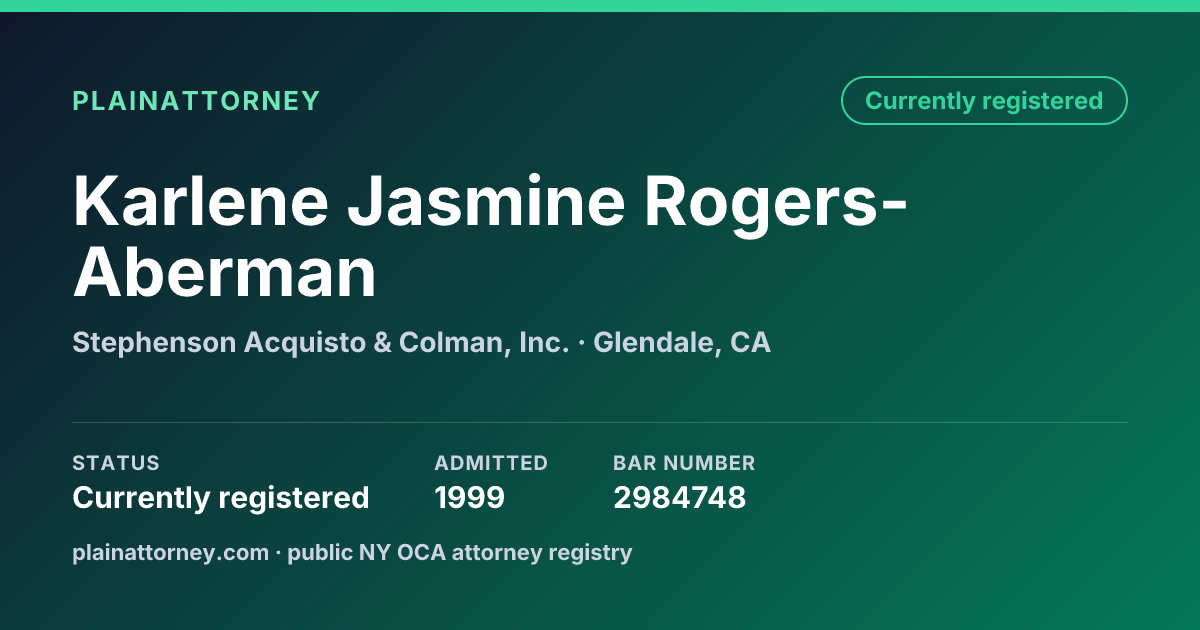Viewport: 1200px width, 630px height.
Task: Open Stephenson Acquisto & Colman, Inc. firm
Action: (x=321, y=343)
